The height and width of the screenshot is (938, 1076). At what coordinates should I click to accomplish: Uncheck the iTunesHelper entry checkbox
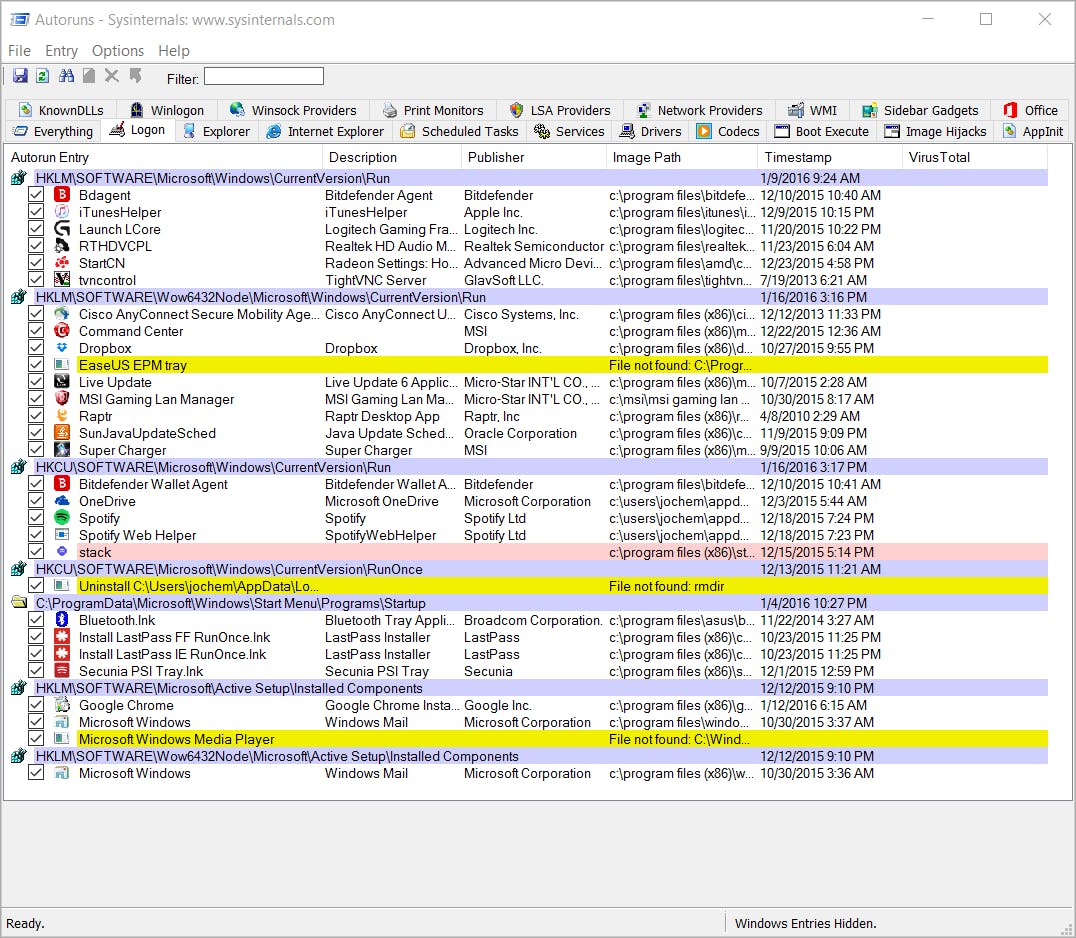click(36, 212)
